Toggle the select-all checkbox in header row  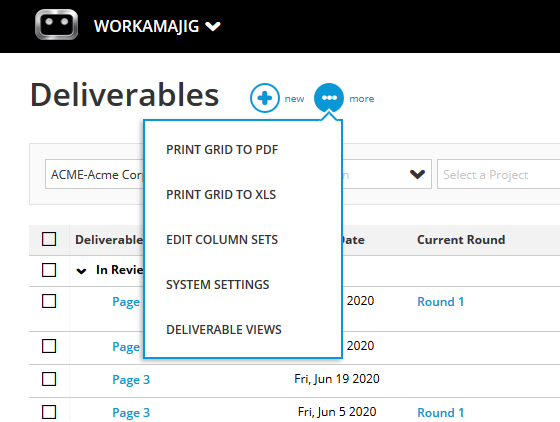49,239
